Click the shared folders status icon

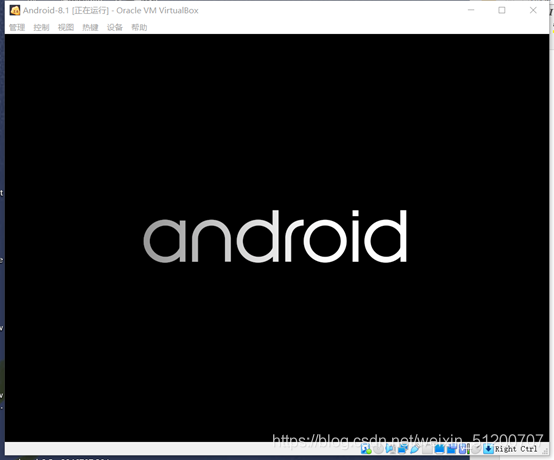[x=427, y=449]
